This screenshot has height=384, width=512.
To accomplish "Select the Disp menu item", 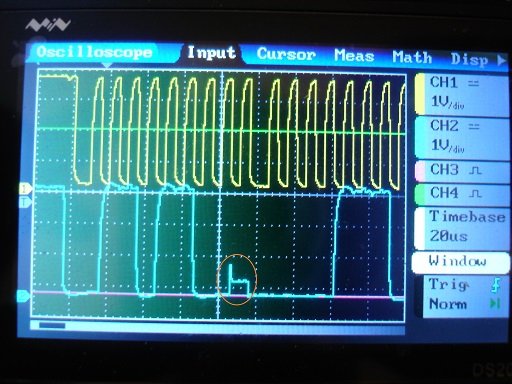I will pyautogui.click(x=469, y=59).
